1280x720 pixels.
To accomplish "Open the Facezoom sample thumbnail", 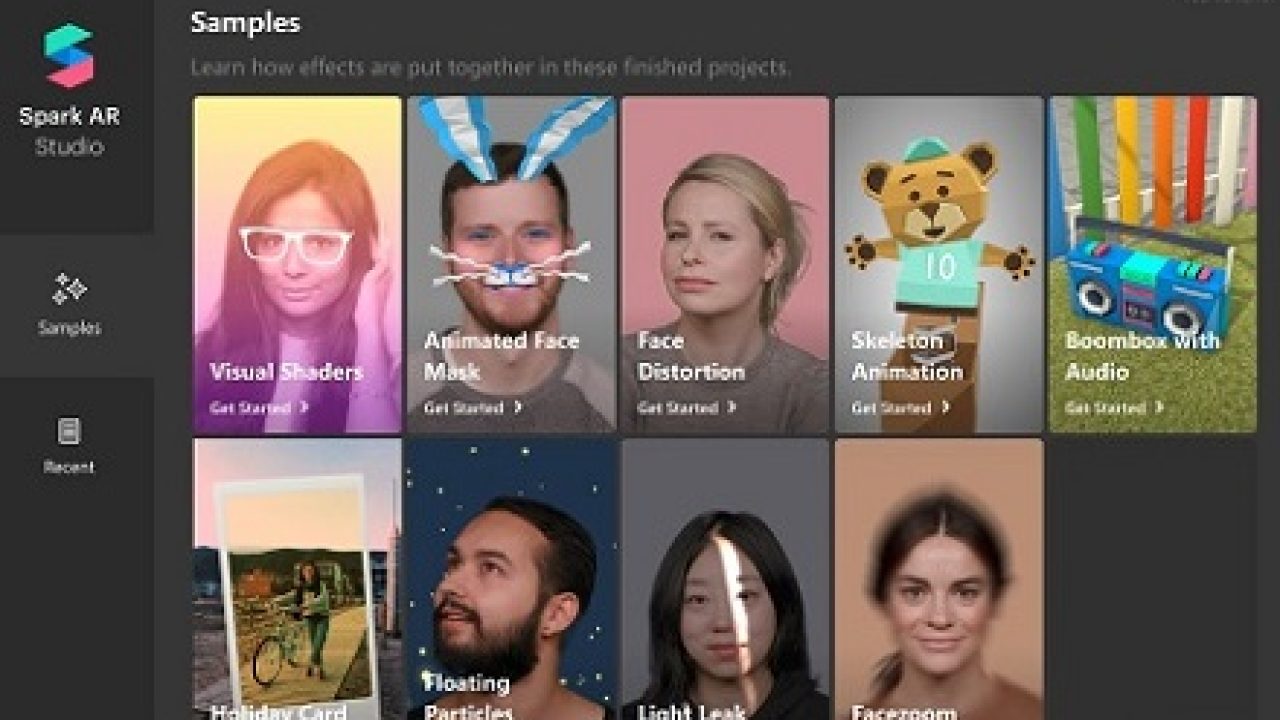I will (x=938, y=580).
